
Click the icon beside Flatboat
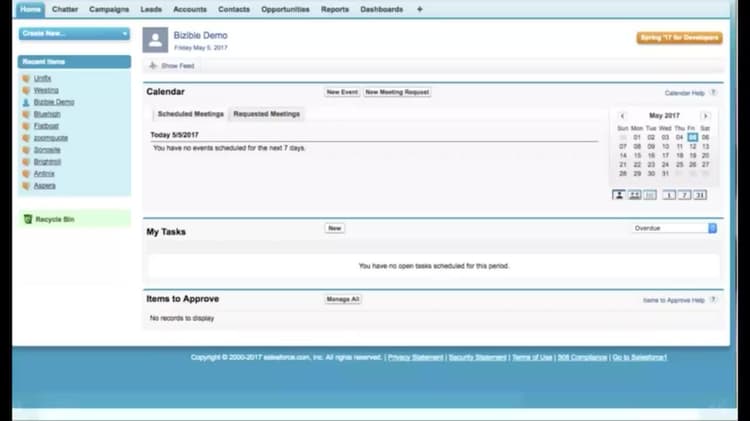(x=26, y=126)
